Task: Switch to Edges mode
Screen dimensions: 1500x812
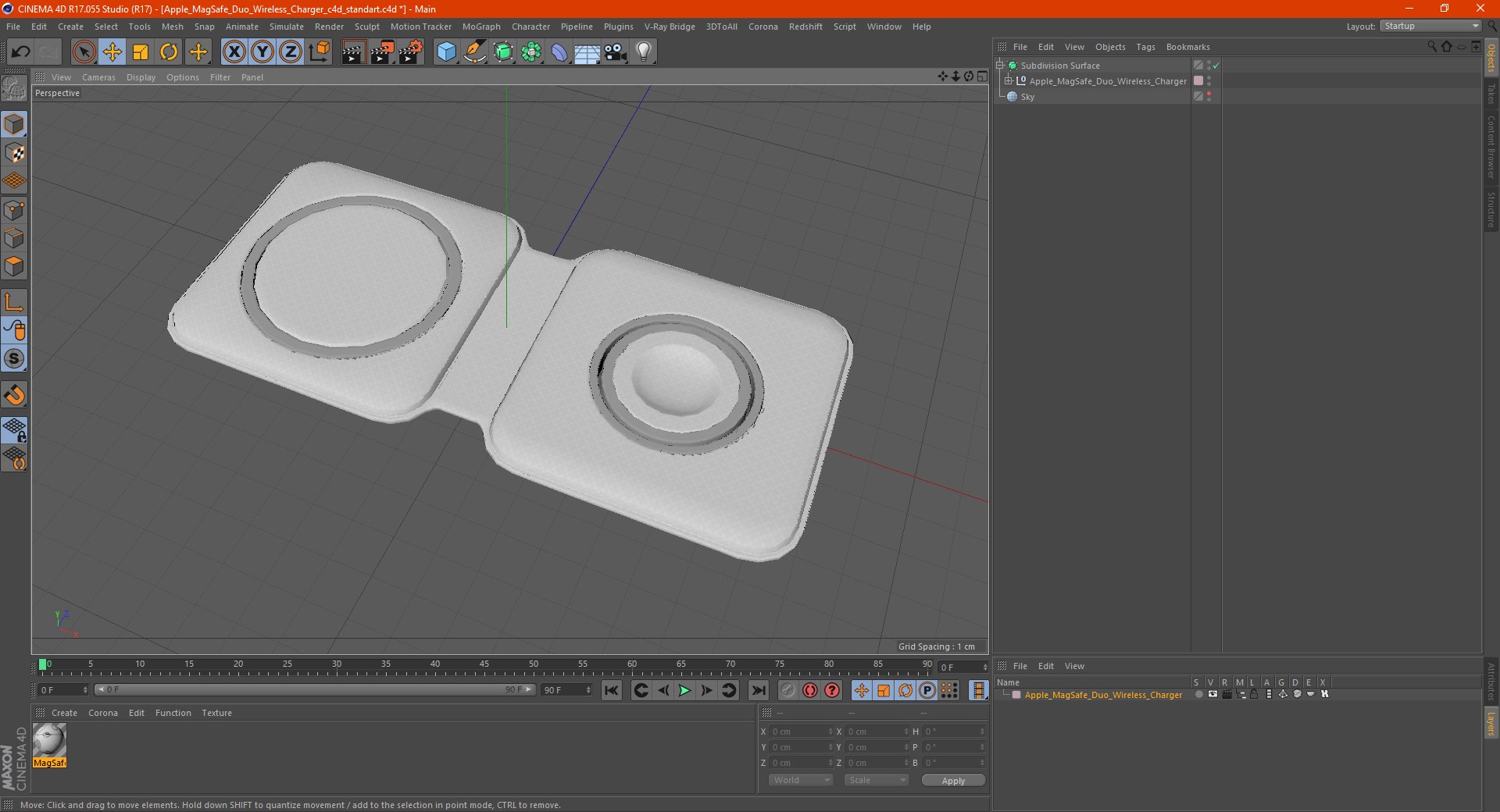Action: coord(14,238)
